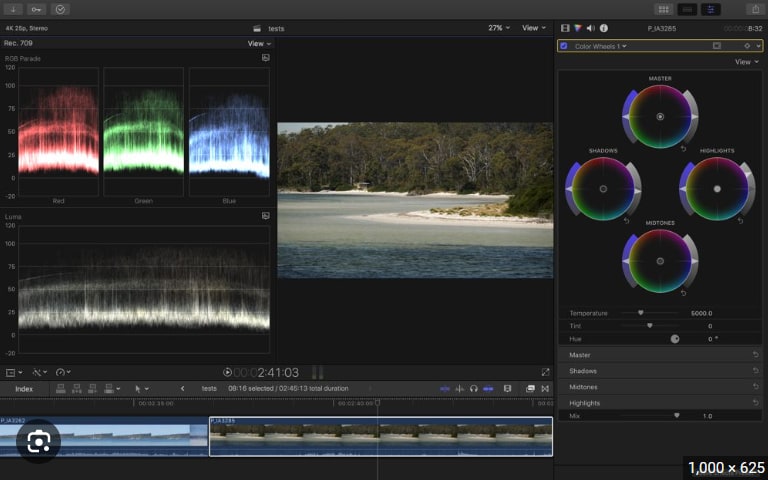Toggle the timeline panel button in top bar
Image resolution: width=768 pixels, height=480 pixels.
pyautogui.click(x=687, y=9)
